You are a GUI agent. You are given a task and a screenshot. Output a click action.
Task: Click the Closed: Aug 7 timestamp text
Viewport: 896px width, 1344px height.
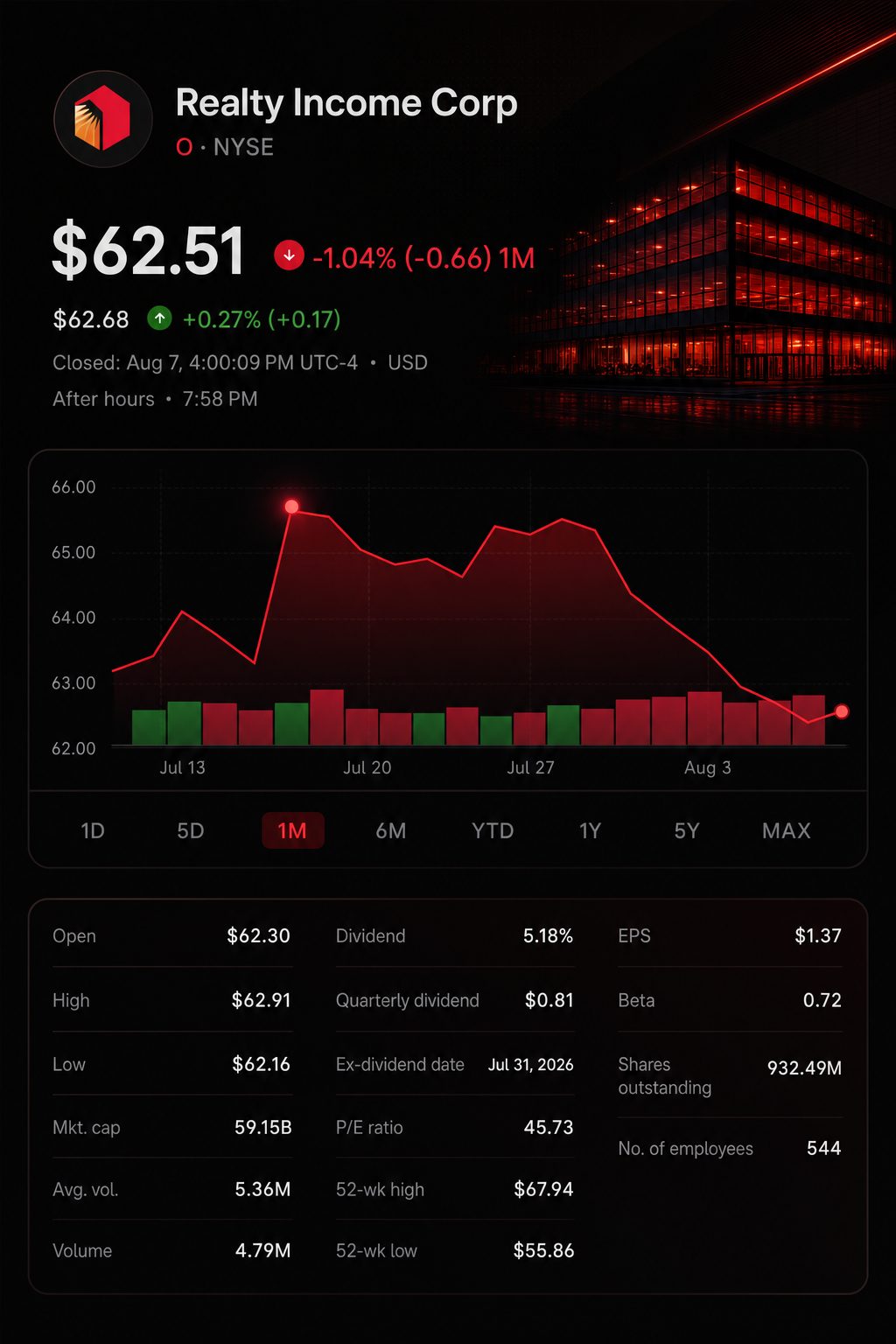[240, 362]
